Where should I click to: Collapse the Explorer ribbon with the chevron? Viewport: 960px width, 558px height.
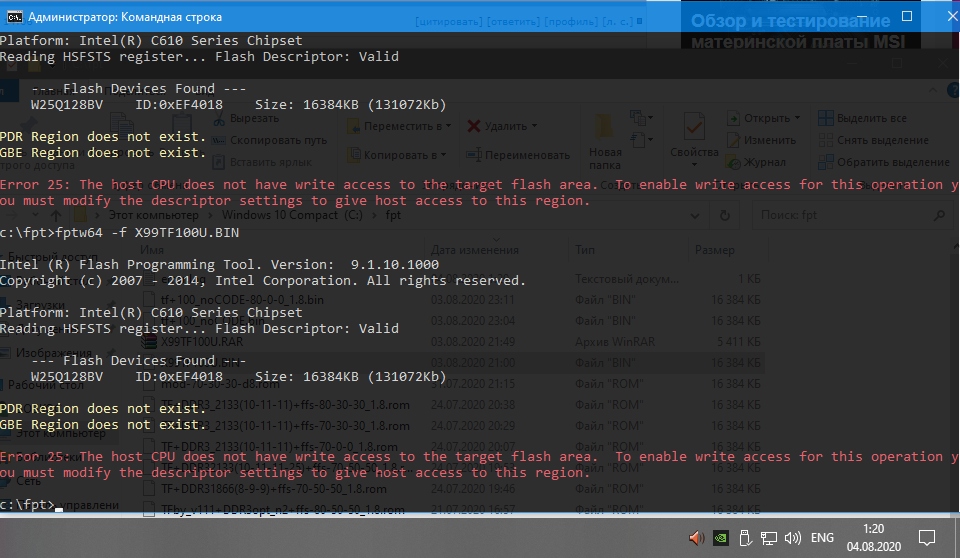coord(932,91)
